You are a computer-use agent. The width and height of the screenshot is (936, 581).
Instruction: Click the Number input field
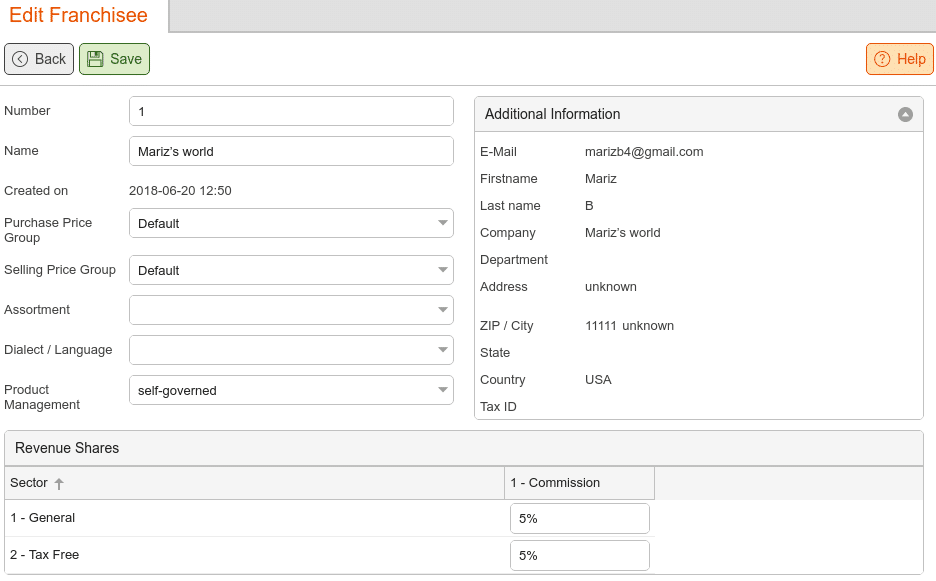[291, 111]
